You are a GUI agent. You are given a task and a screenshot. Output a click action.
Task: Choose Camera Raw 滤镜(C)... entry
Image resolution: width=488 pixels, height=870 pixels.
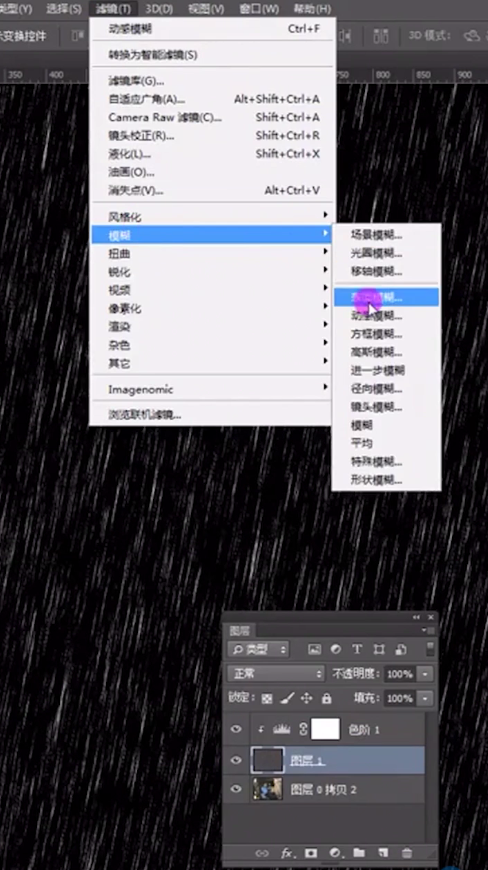(212, 117)
